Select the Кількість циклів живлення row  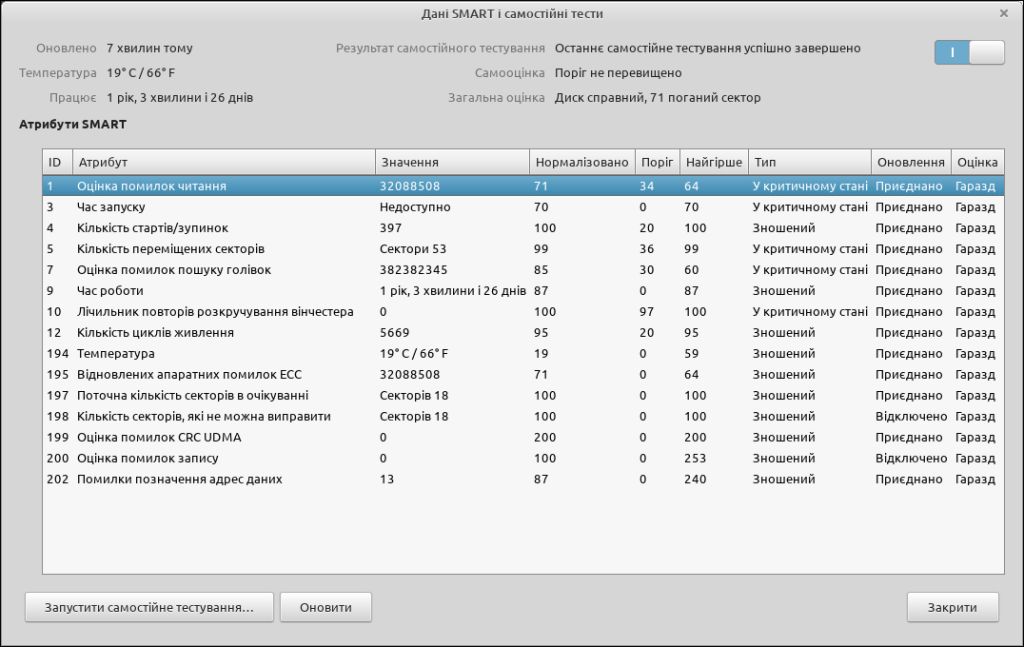[523, 332]
